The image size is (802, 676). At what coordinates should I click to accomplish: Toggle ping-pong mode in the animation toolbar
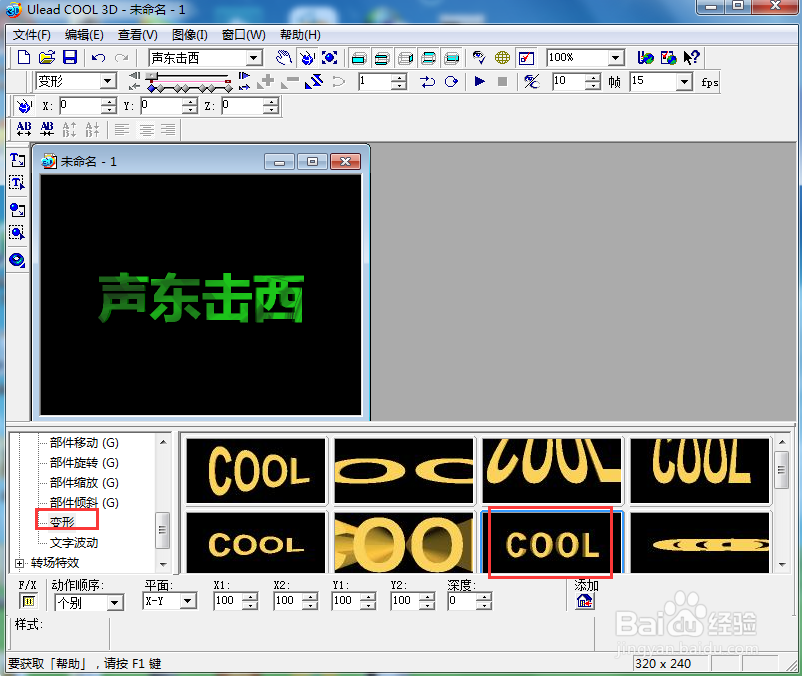click(x=428, y=81)
